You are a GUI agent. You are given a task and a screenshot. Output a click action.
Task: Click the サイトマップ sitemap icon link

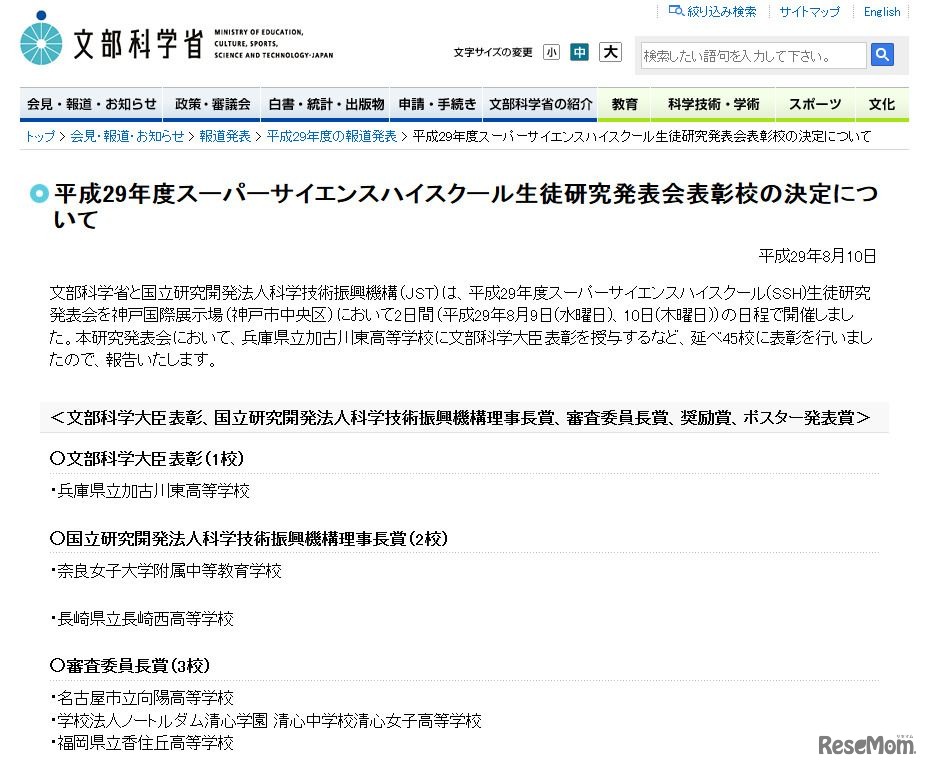[808, 11]
